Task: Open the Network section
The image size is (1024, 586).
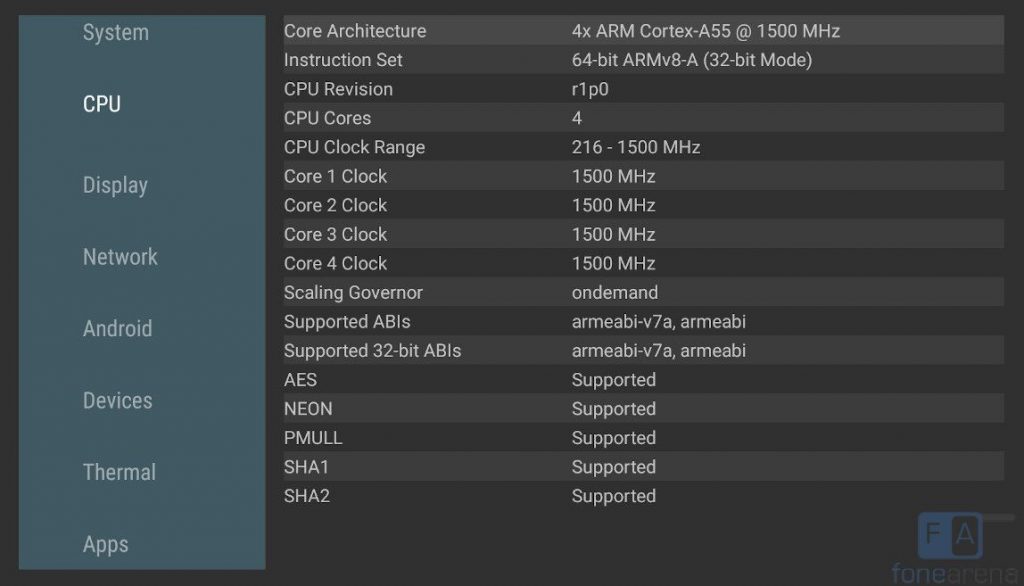Action: tap(120, 257)
